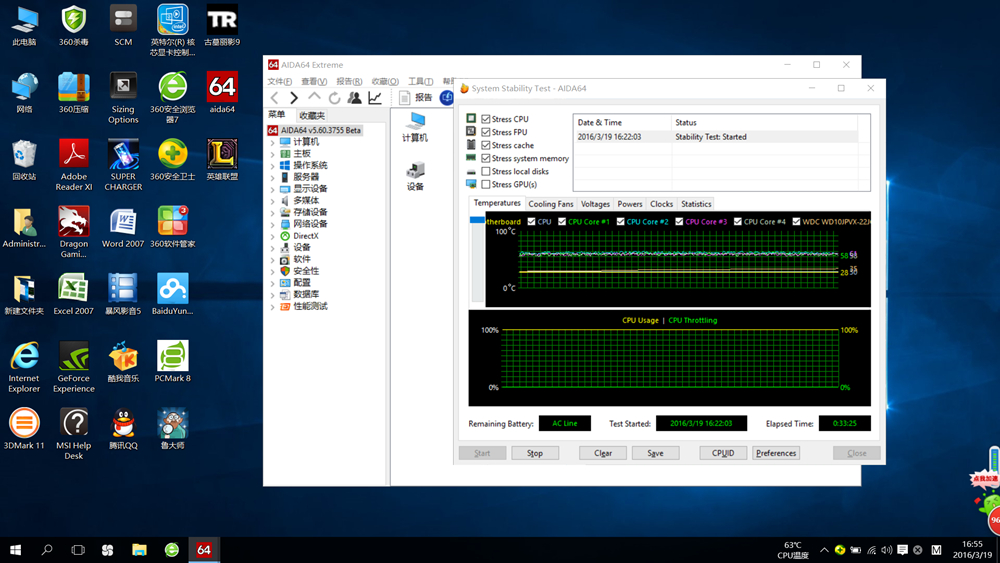Open the 设备 icon in content pane

coord(415,175)
